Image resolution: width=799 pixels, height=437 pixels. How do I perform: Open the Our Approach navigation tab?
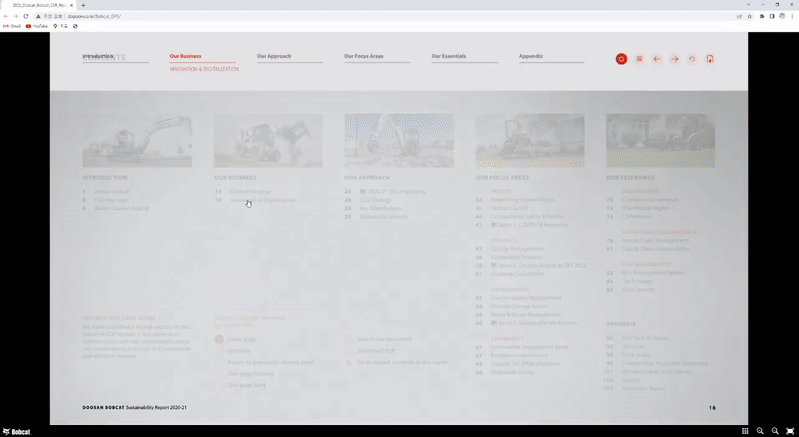click(274, 56)
